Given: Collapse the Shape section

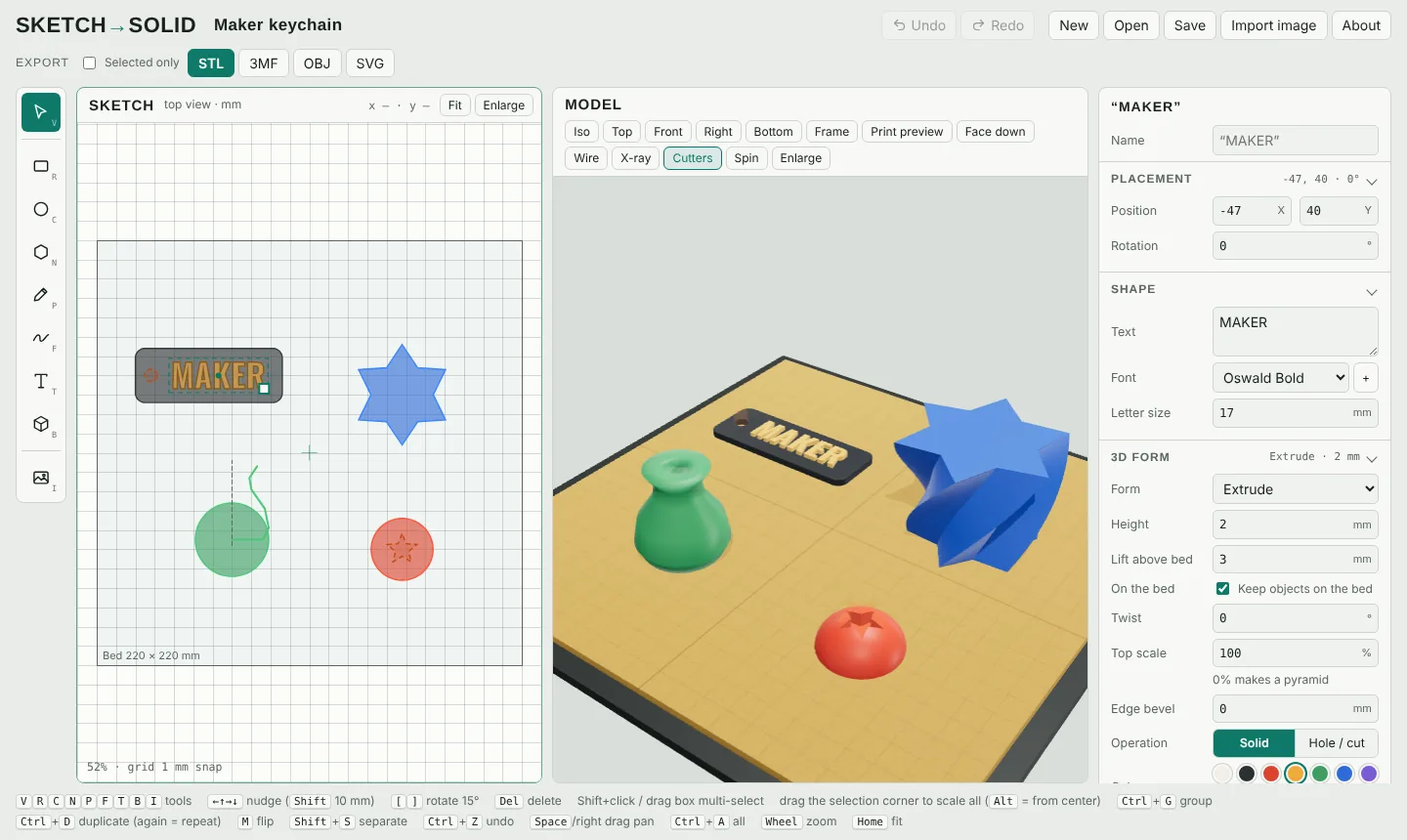Looking at the screenshot, I should pos(1372,292).
